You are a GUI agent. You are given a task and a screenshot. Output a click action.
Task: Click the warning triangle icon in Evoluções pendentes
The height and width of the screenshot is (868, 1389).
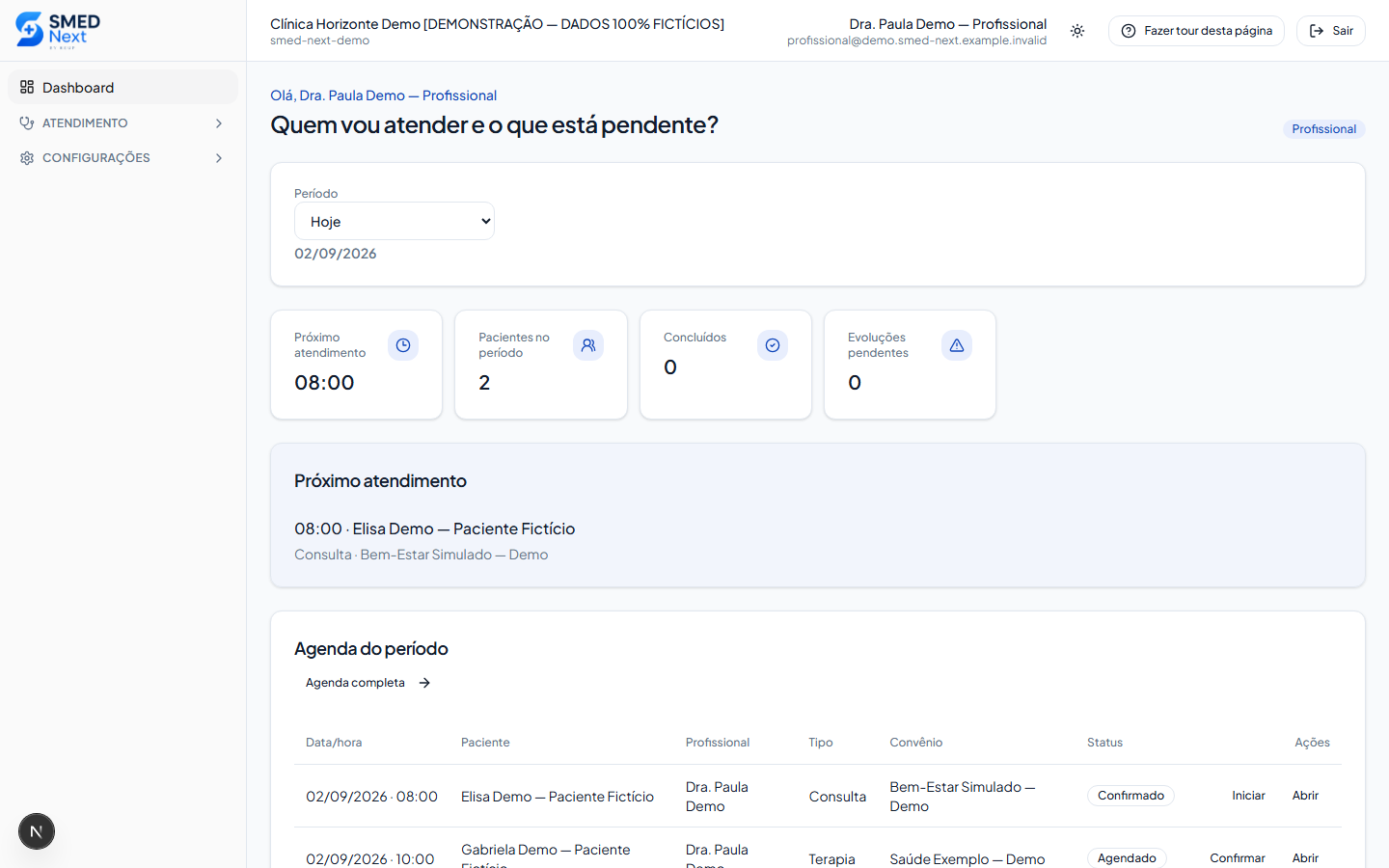[957, 345]
